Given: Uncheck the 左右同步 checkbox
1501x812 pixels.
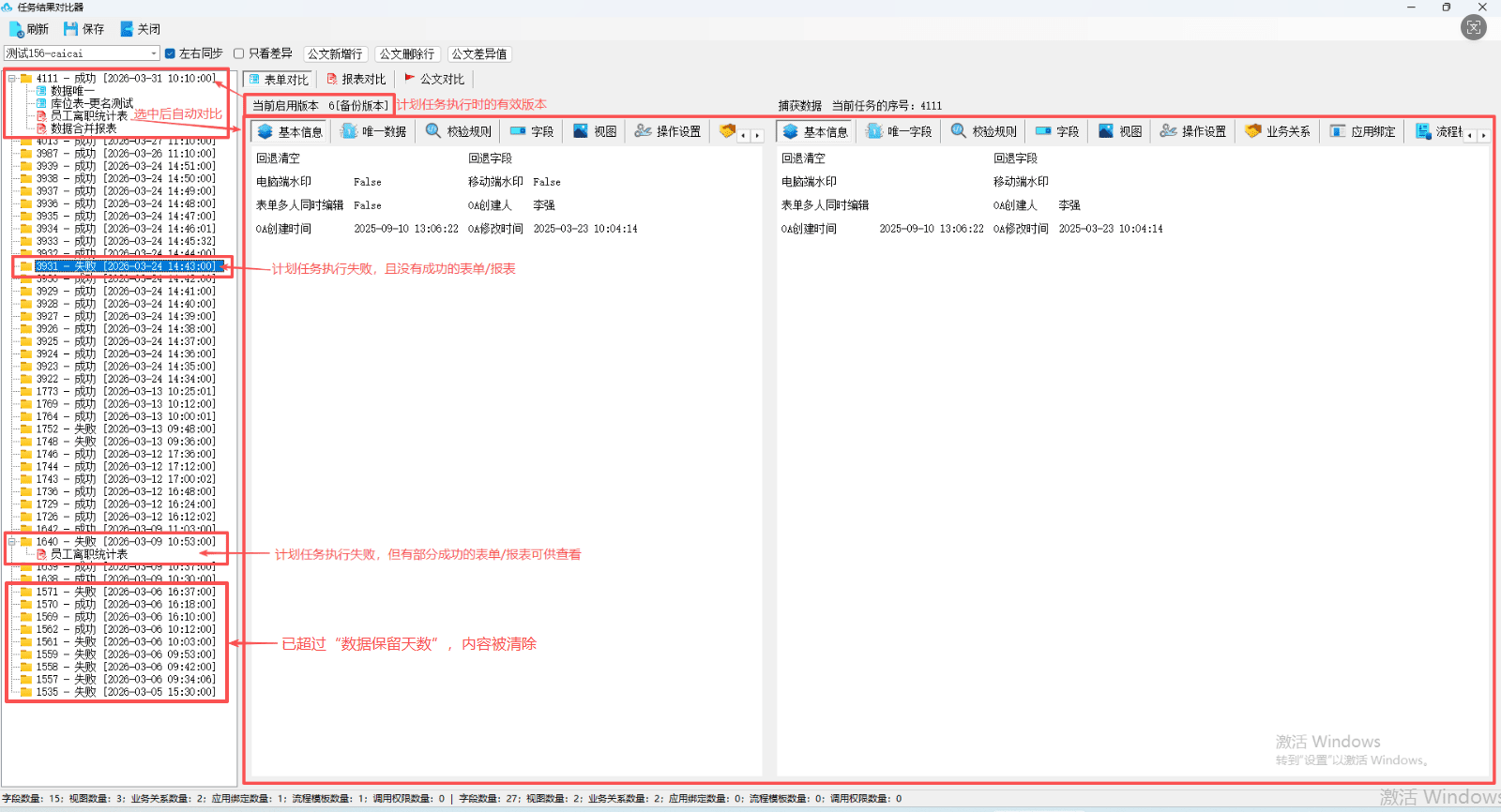Looking at the screenshot, I should [170, 53].
